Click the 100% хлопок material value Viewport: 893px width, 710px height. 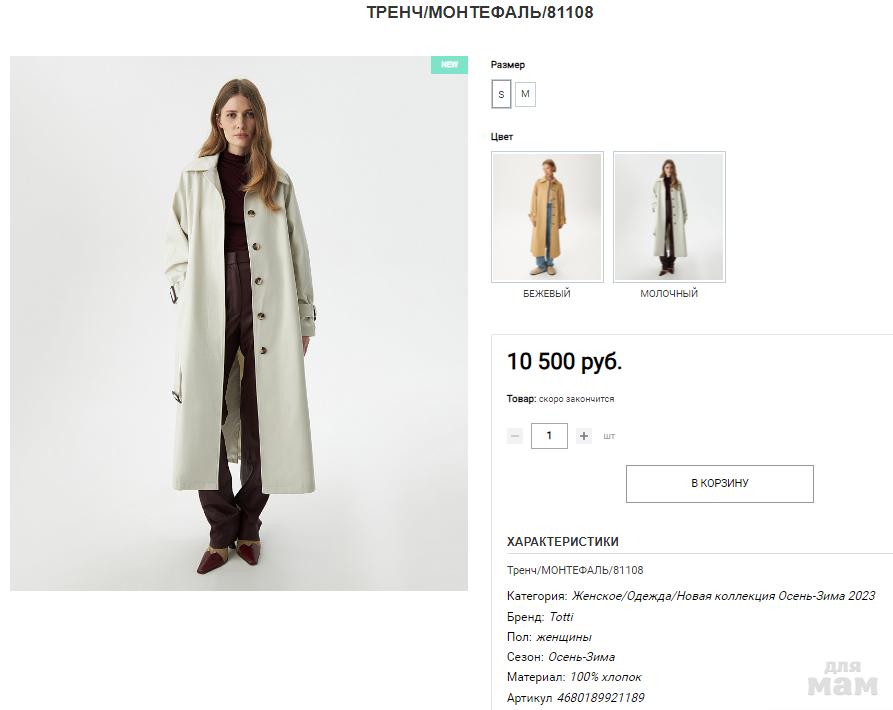click(605, 677)
